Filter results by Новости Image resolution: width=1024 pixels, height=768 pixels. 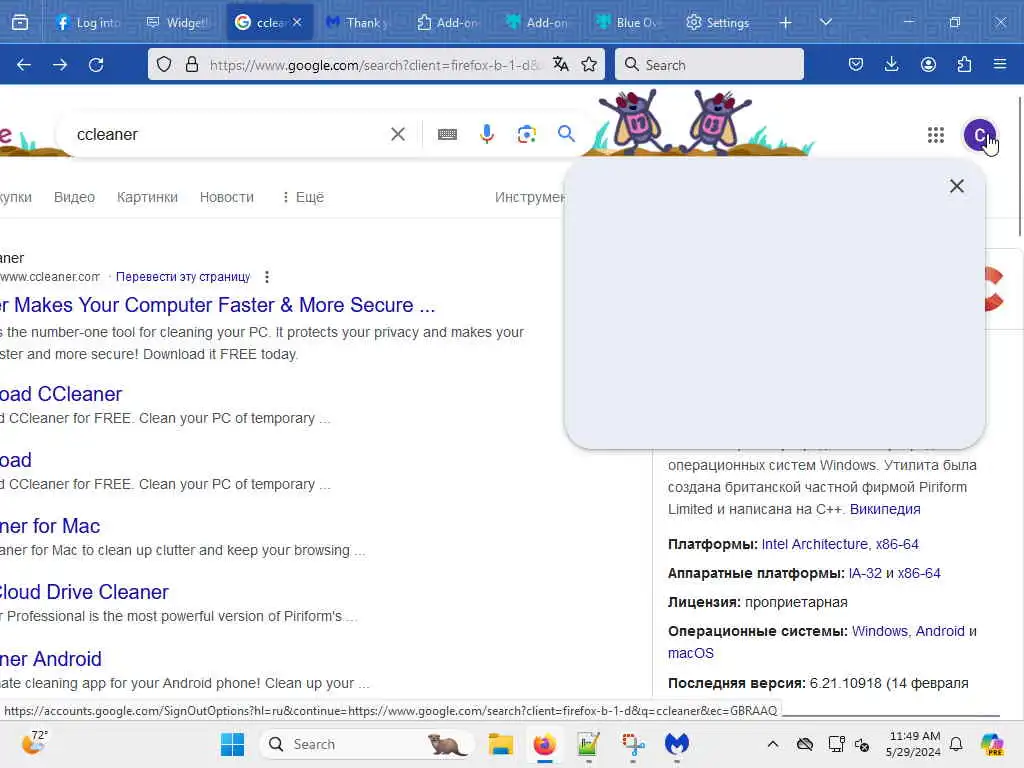point(227,197)
